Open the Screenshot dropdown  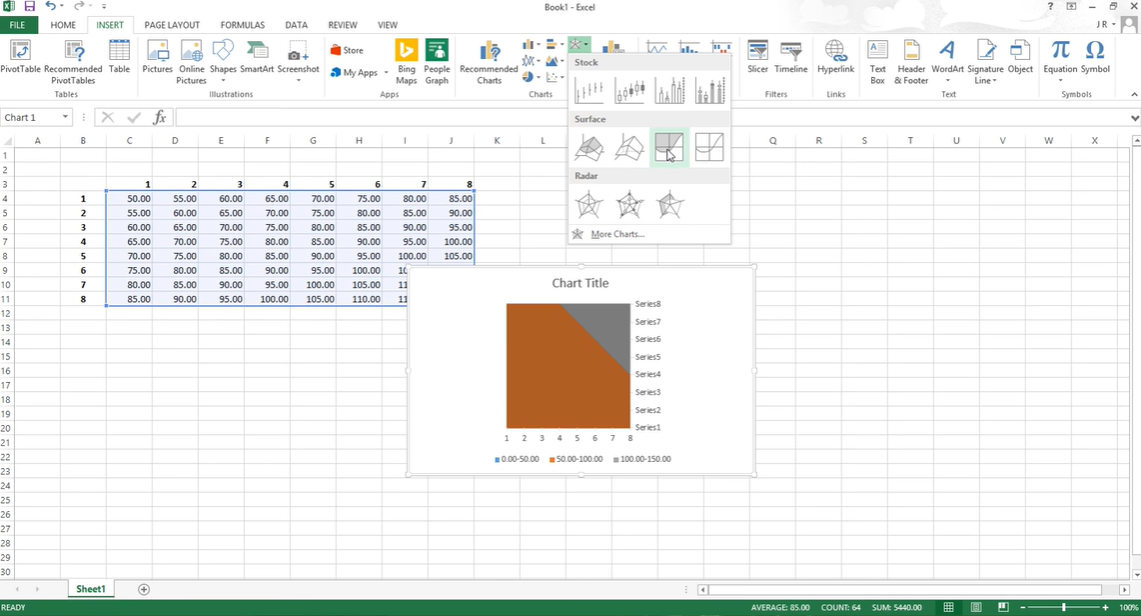tap(298, 60)
